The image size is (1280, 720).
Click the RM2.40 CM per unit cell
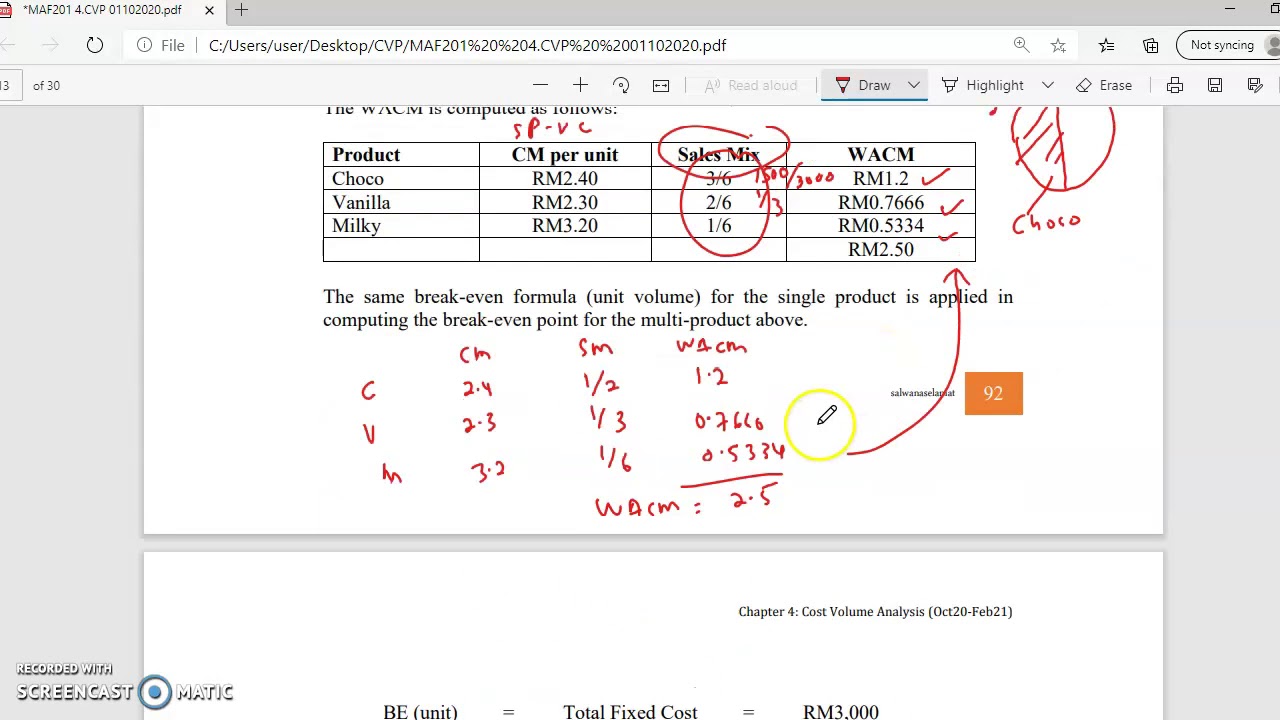(565, 179)
